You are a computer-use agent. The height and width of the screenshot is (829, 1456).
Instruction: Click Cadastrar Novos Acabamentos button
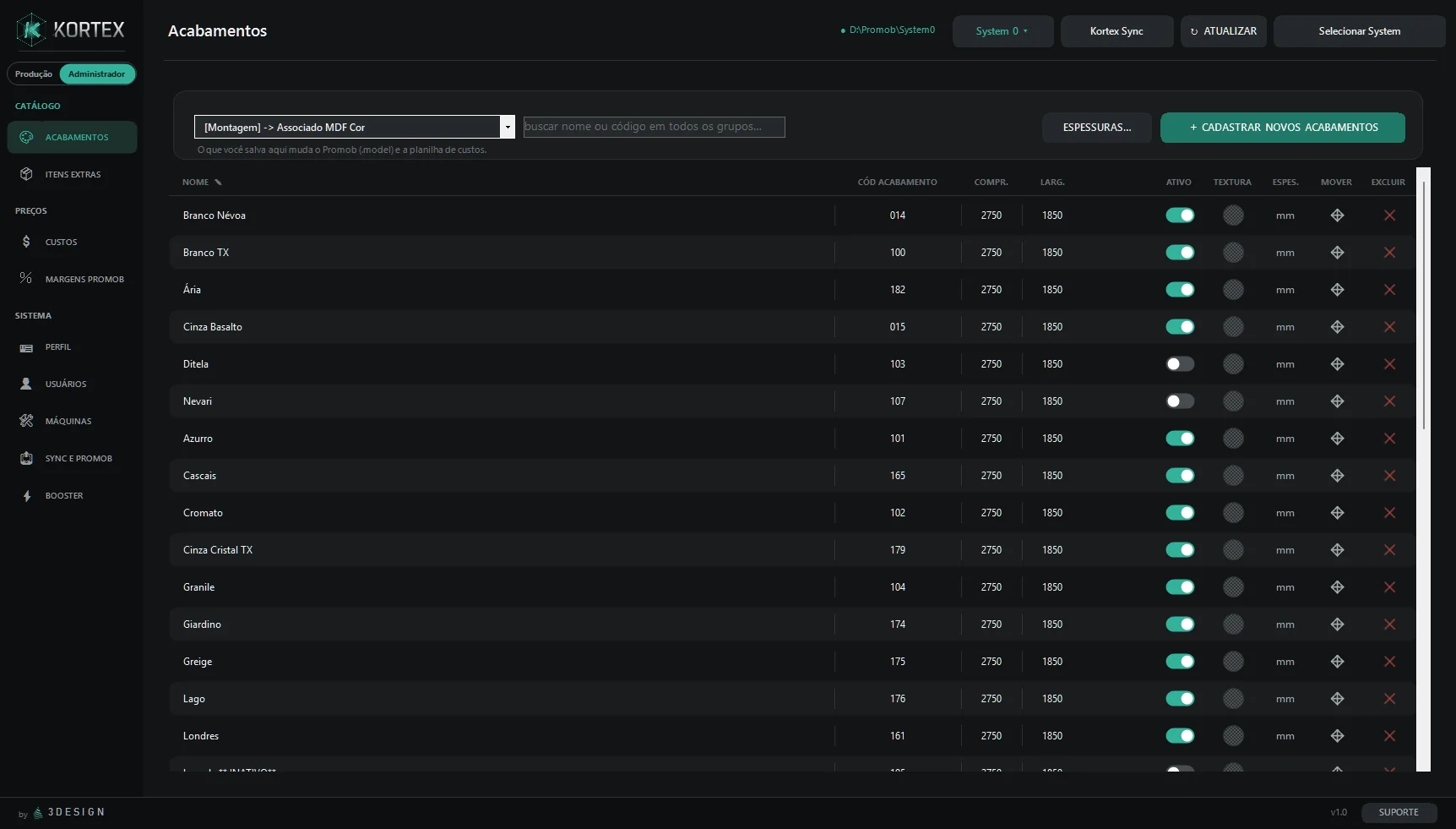click(x=1283, y=128)
